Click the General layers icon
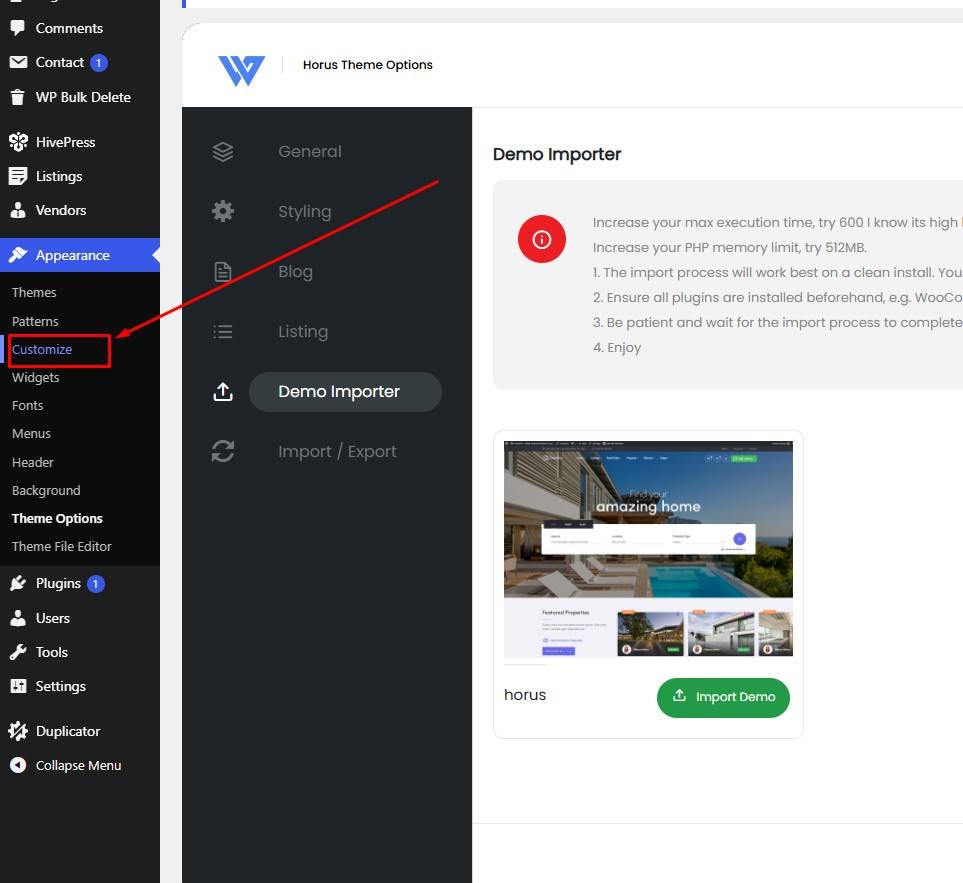Image resolution: width=963 pixels, height=883 pixels. [x=222, y=152]
